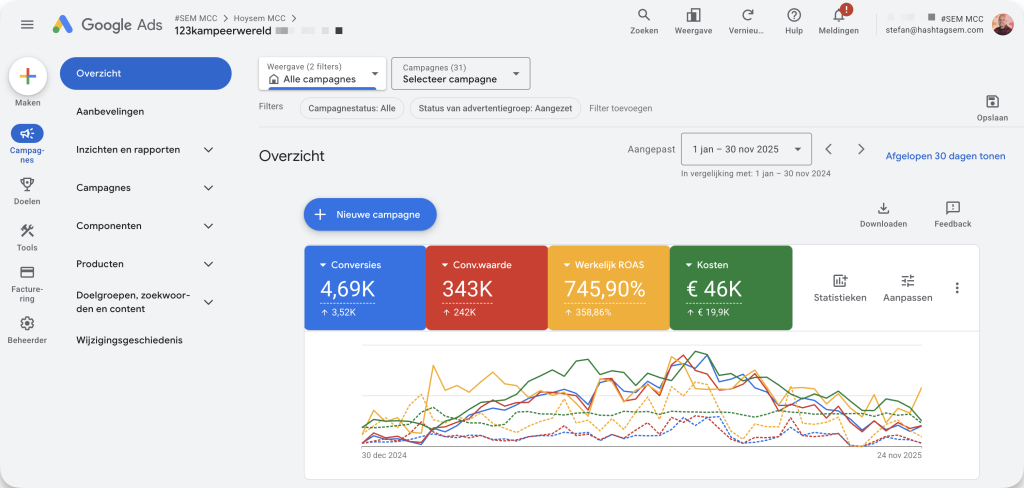Image resolution: width=1024 pixels, height=488 pixels.
Task: Select the blue Conversies metric tile
Action: click(x=364, y=287)
